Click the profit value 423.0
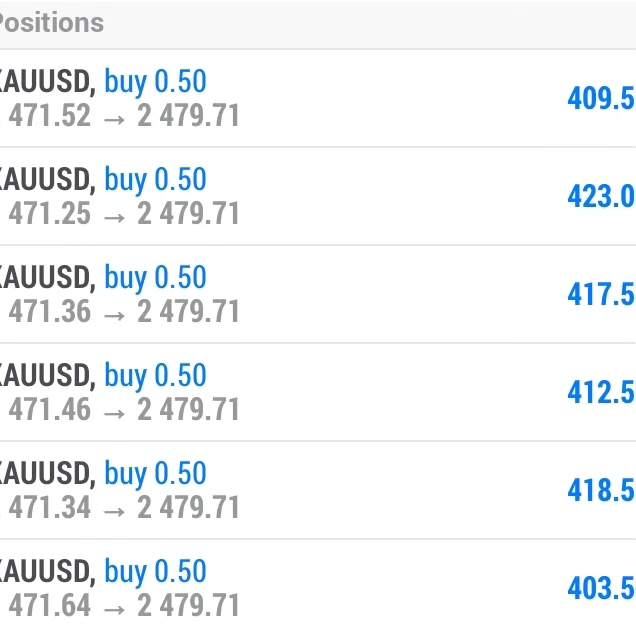The width and height of the screenshot is (636, 636). (x=600, y=196)
